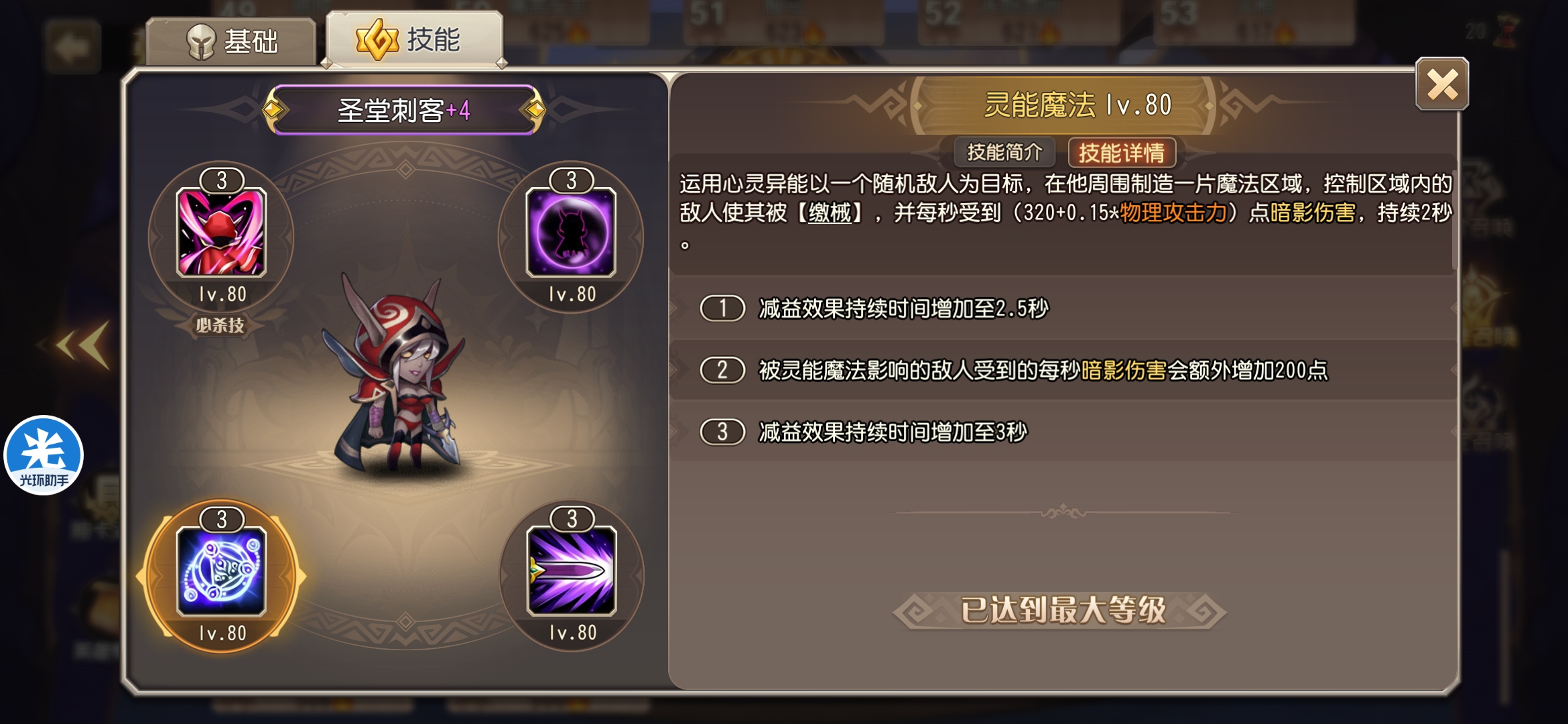
Task: Select the dark purple silhouette skill icon
Action: 571,233
